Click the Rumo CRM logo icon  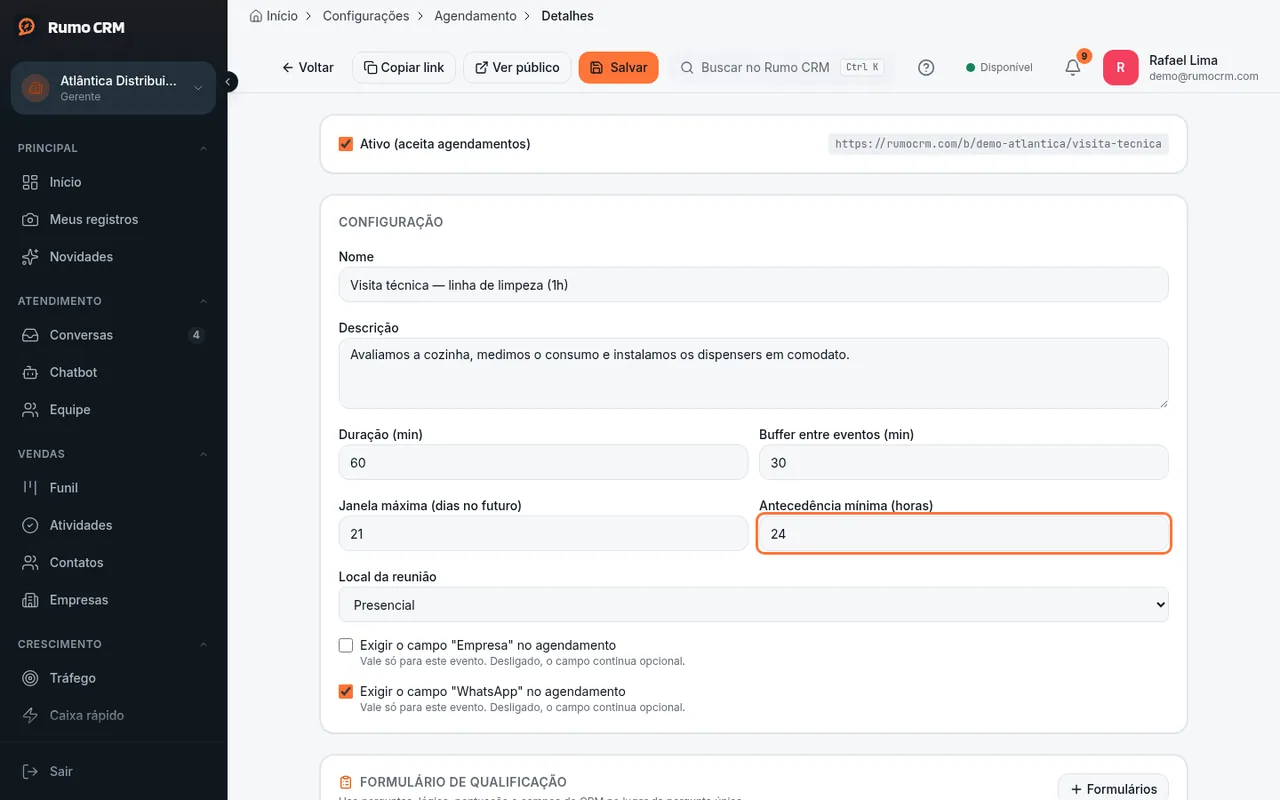[x=27, y=27]
